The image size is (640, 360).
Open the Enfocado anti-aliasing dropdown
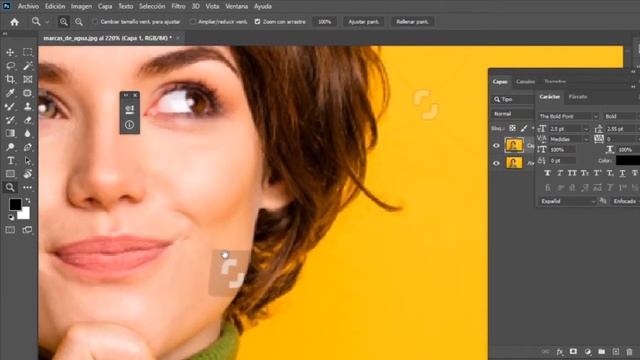pos(625,201)
